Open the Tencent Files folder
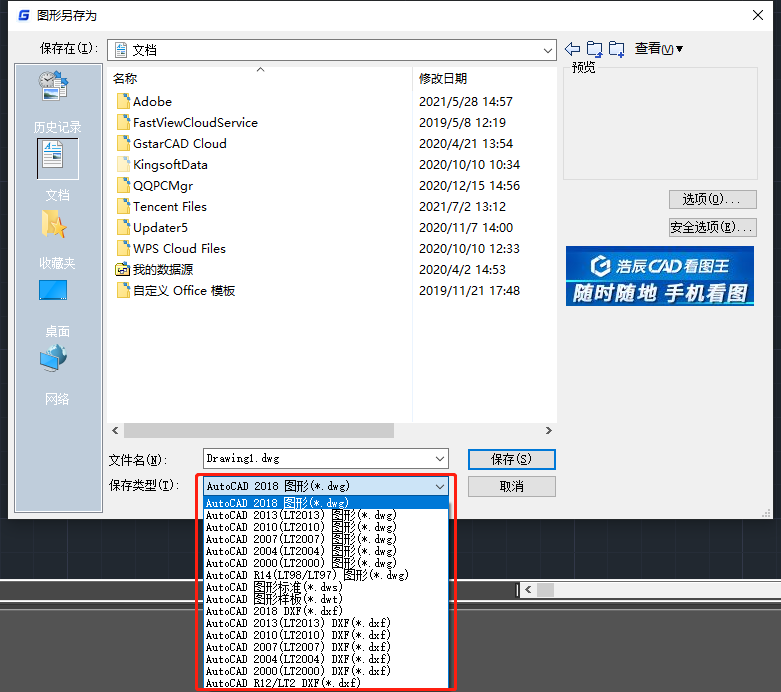781x692 pixels. [162, 206]
